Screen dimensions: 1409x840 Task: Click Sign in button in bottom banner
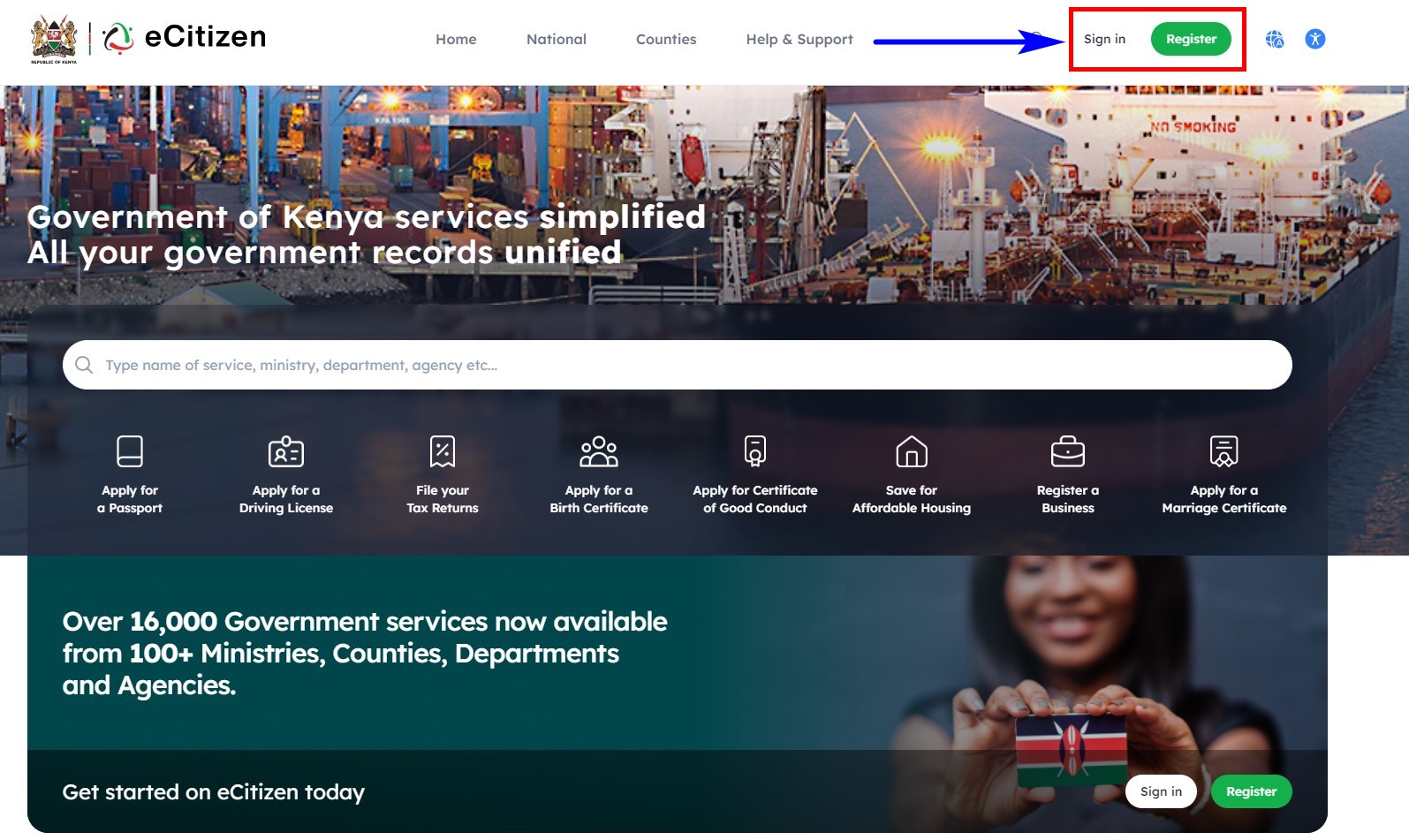pyautogui.click(x=1161, y=791)
